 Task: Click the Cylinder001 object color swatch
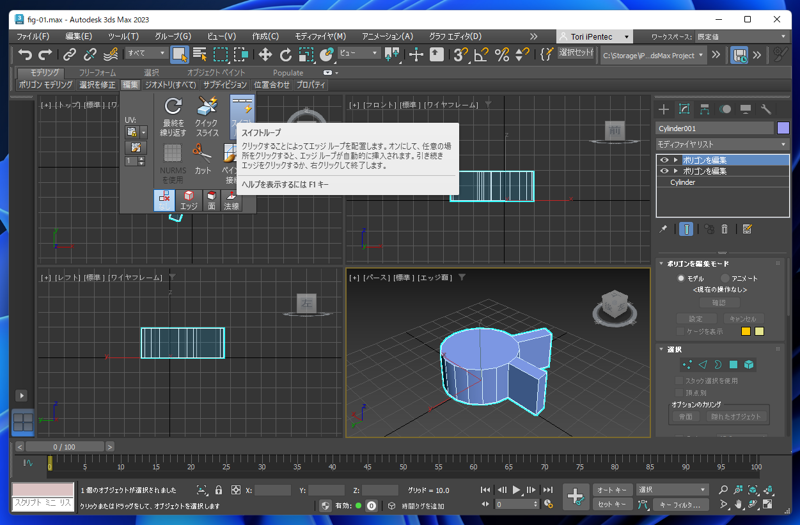tap(783, 128)
